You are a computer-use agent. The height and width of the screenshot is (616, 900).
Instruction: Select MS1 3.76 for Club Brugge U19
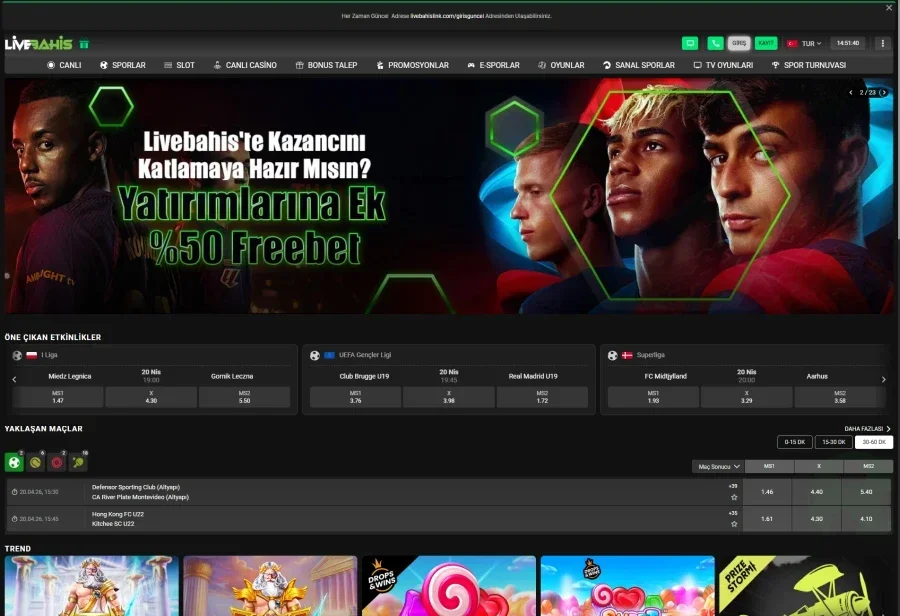[355, 397]
